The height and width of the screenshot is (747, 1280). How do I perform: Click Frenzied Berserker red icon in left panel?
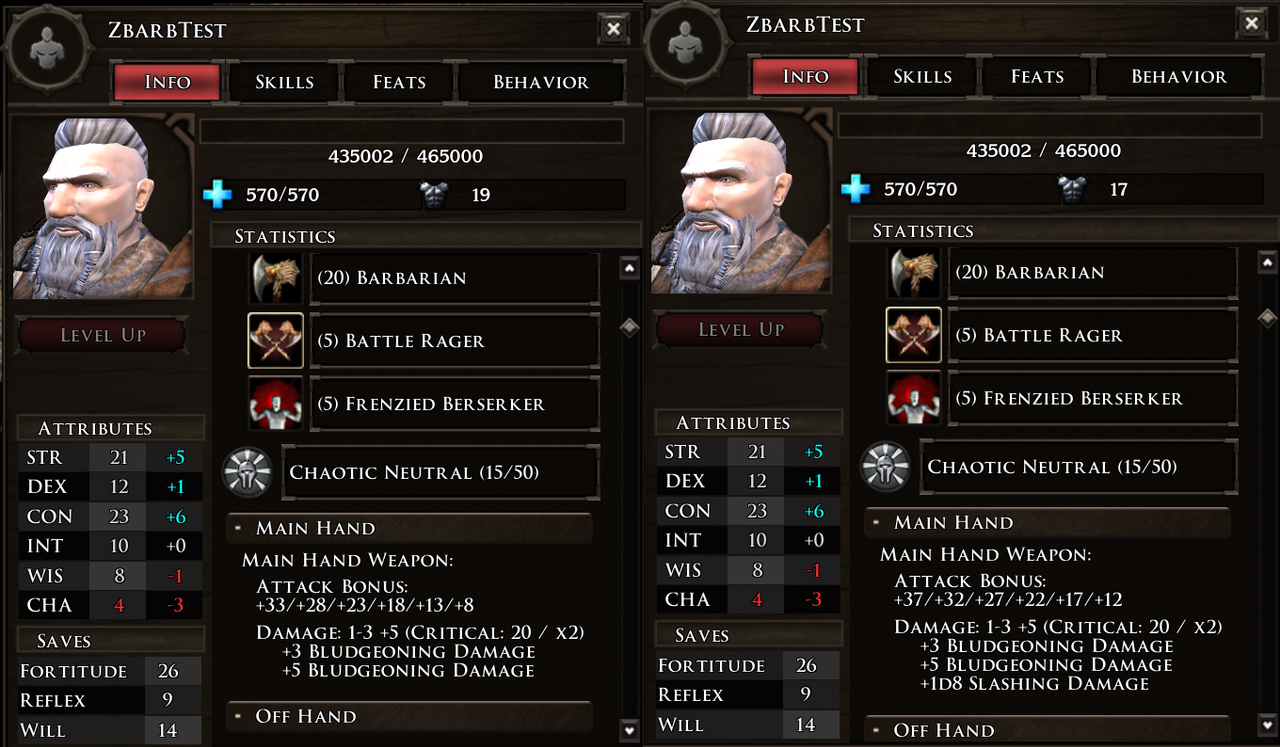coord(275,404)
